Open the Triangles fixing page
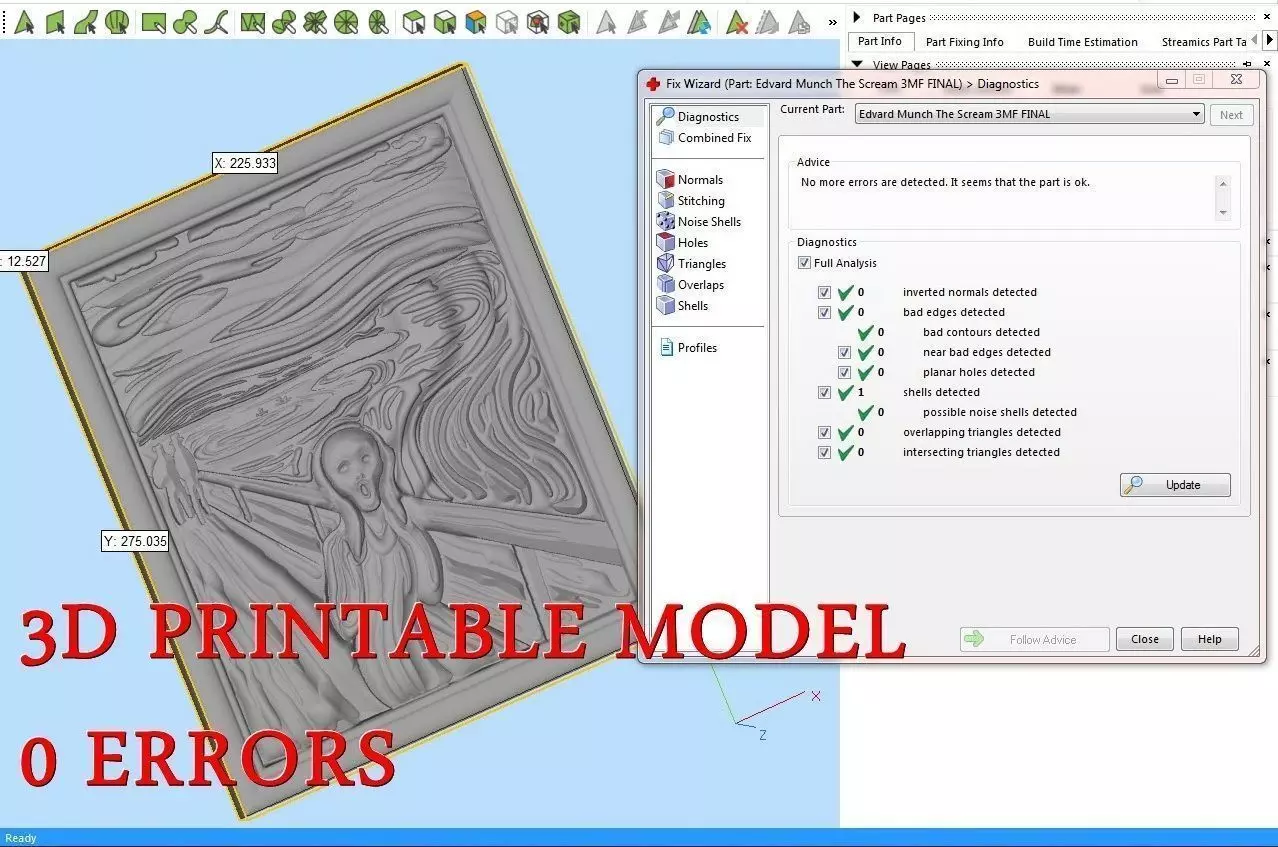Image resolution: width=1278 pixels, height=847 pixels. (x=692, y=264)
